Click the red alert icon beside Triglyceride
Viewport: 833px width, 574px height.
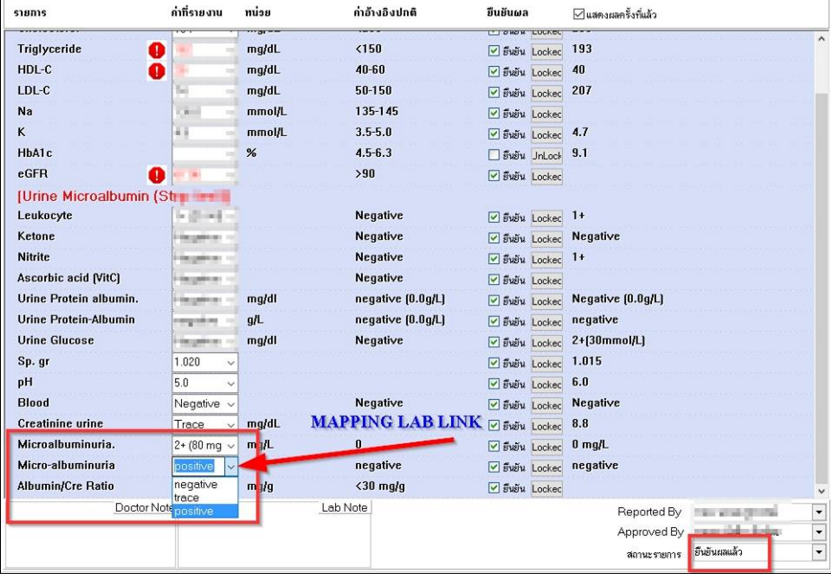pyautogui.click(x=156, y=50)
